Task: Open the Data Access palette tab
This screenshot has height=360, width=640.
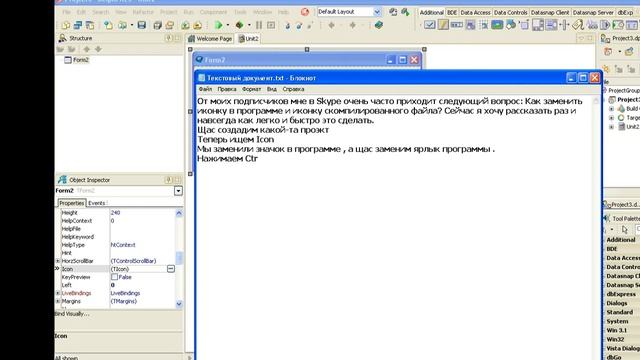Action: point(476,13)
